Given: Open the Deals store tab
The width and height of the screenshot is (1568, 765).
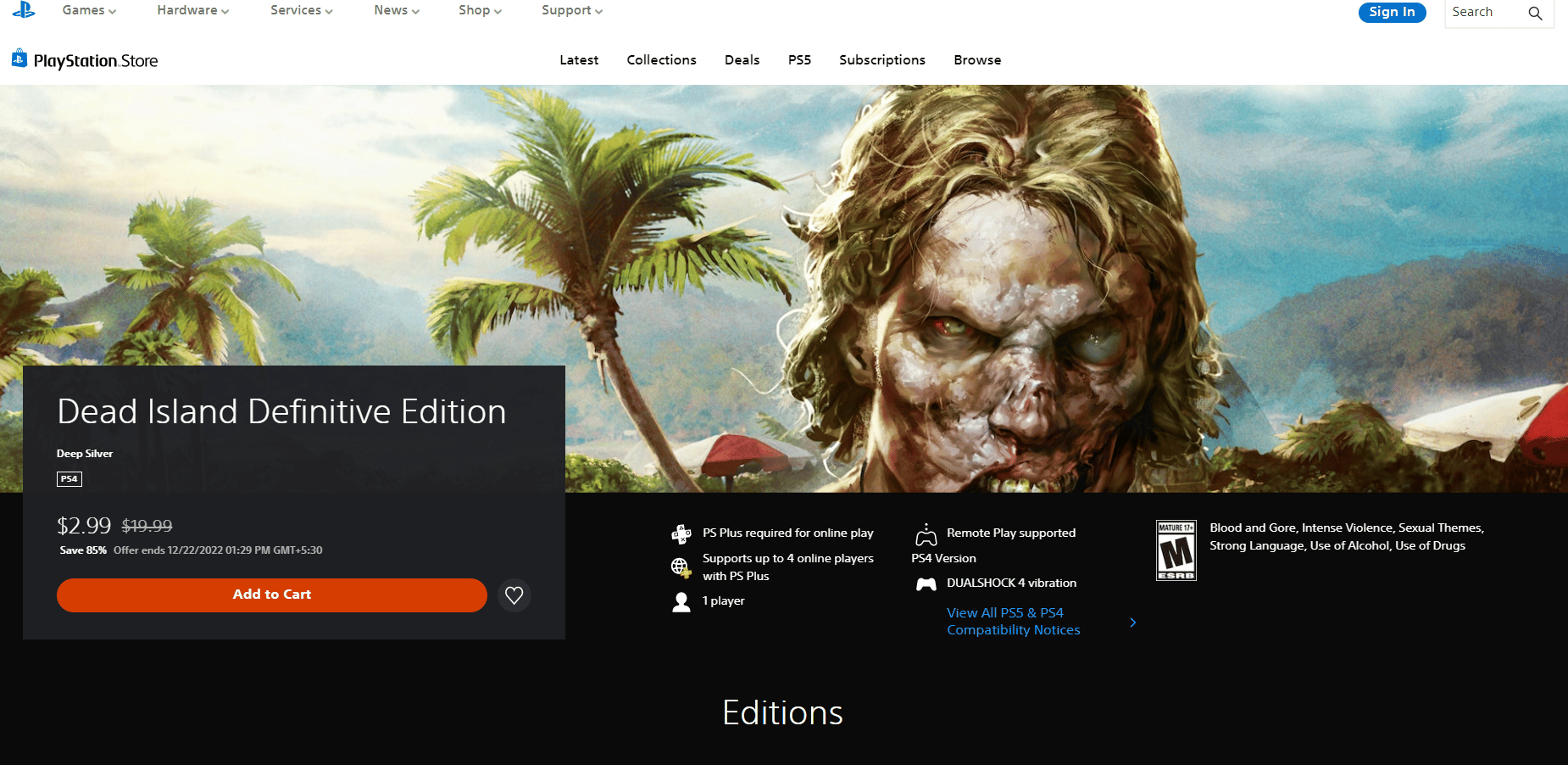Looking at the screenshot, I should click(x=742, y=60).
